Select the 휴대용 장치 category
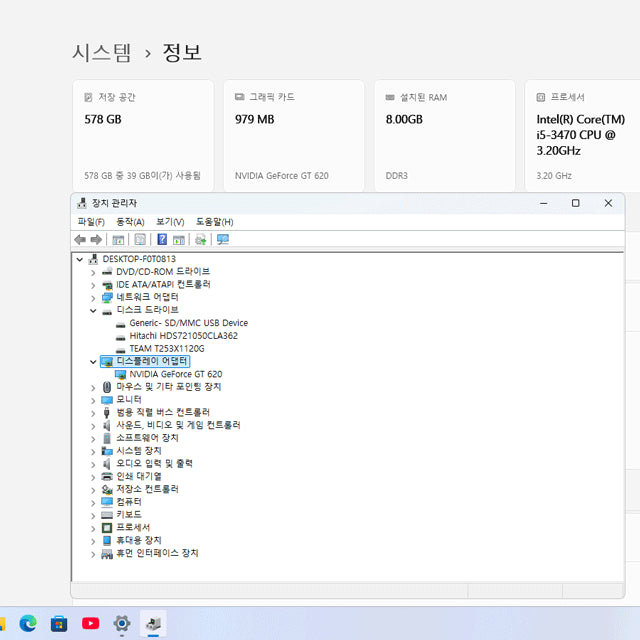Screen dimensions: 640x640 pyautogui.click(x=139, y=540)
